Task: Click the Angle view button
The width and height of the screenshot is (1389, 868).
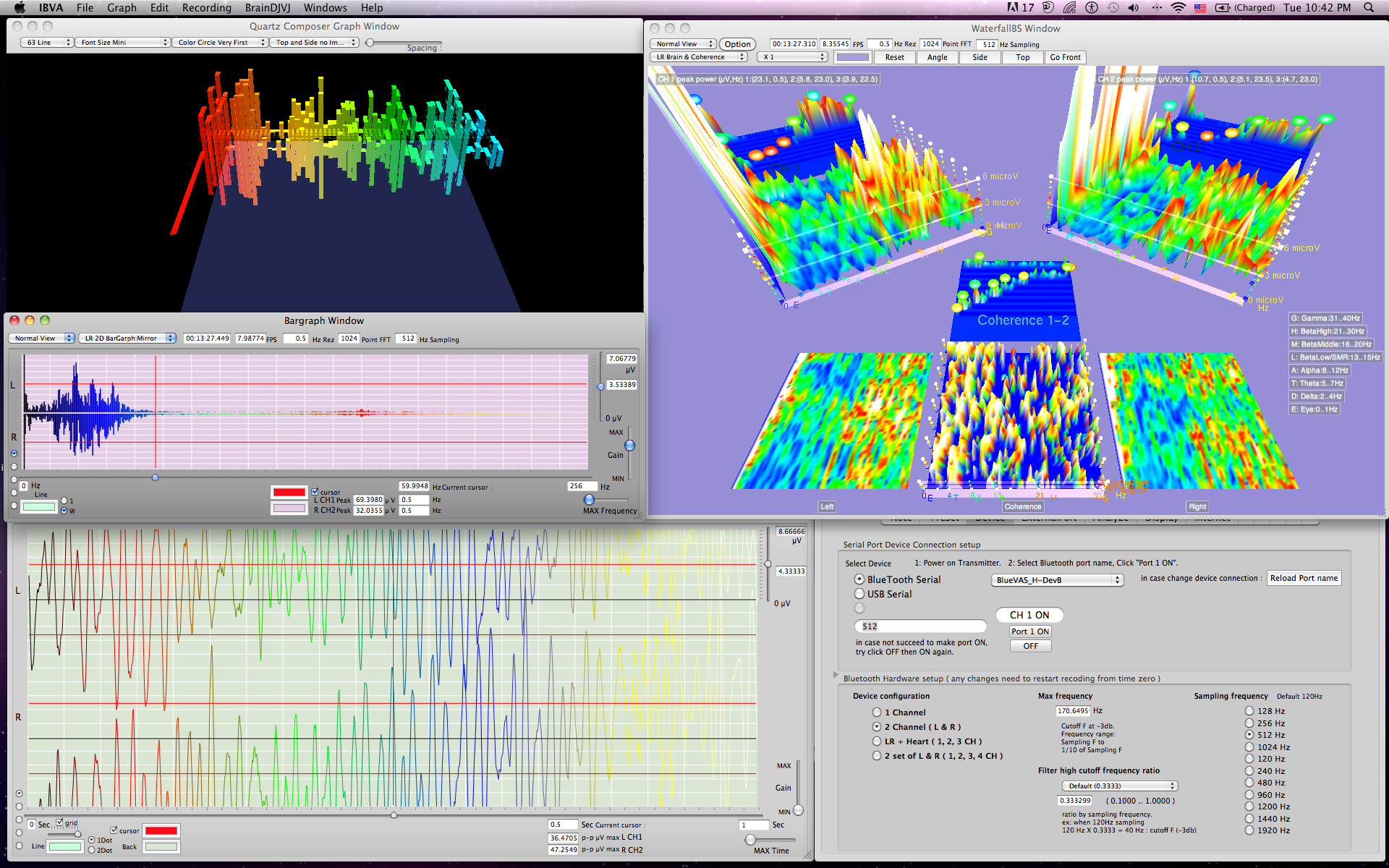Action: click(x=938, y=57)
